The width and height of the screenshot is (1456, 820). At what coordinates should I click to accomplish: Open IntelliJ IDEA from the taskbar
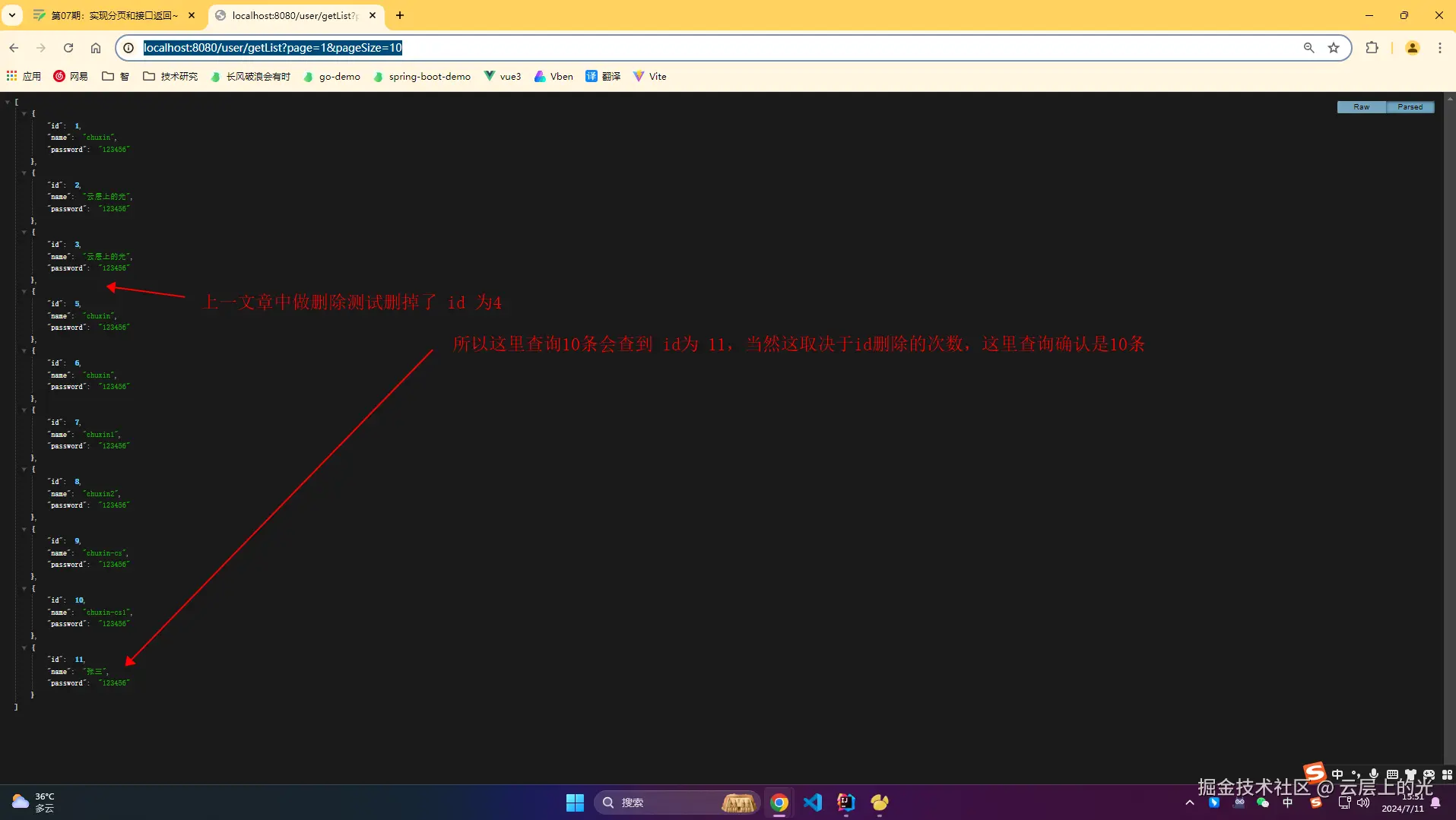[x=845, y=803]
